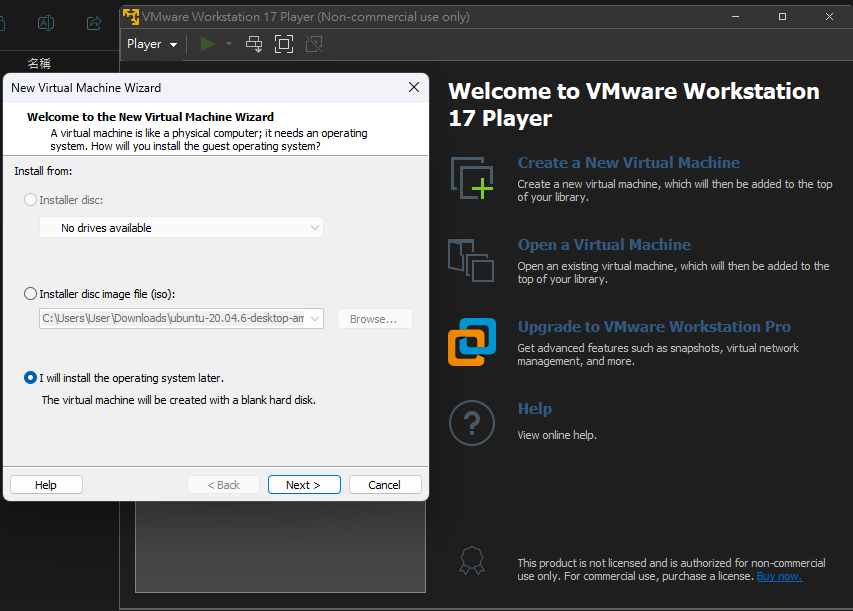Click Next > in the wizard
The height and width of the screenshot is (611, 853).
click(304, 485)
